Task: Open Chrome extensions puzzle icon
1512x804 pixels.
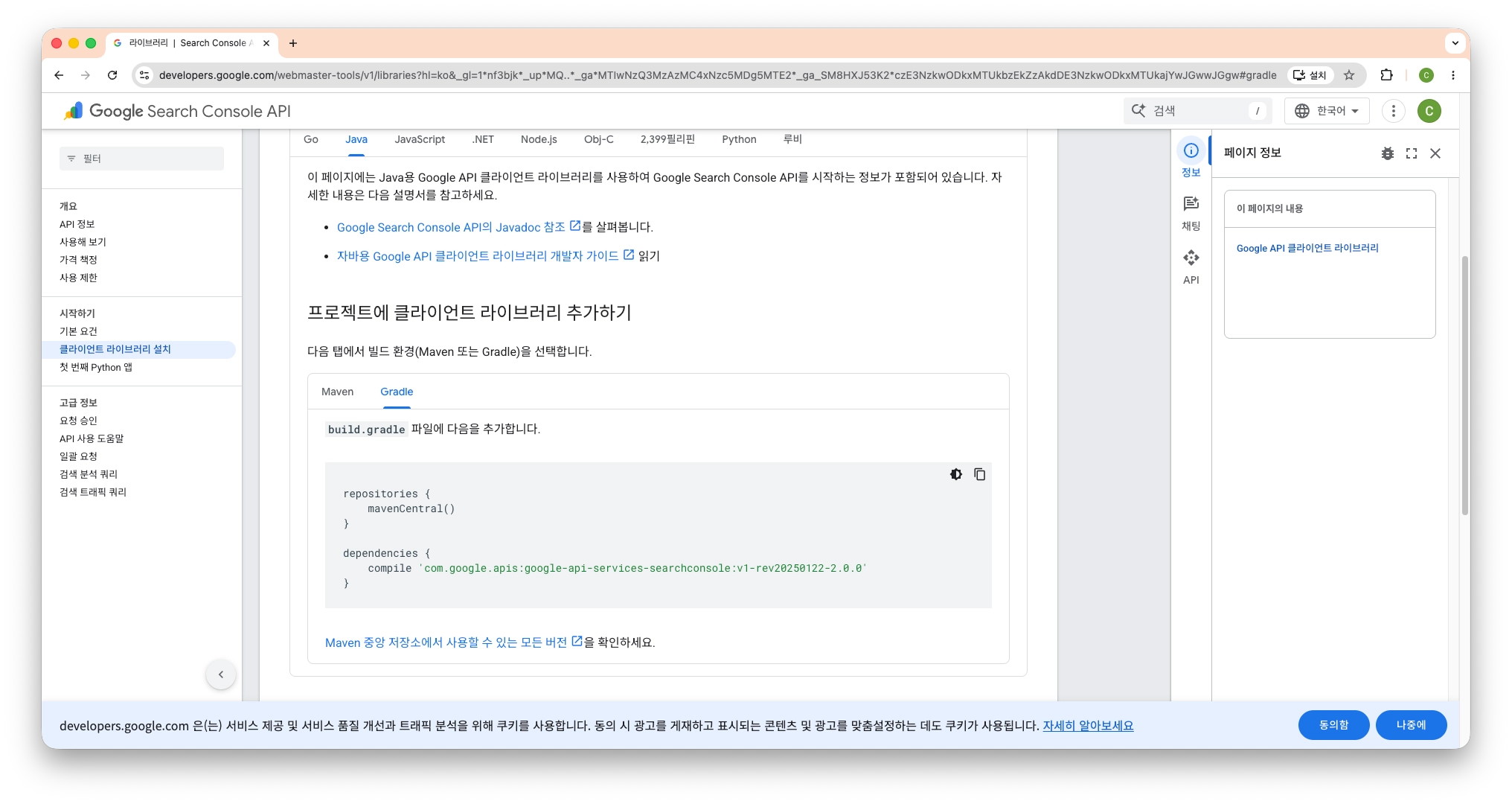Action: (1386, 75)
